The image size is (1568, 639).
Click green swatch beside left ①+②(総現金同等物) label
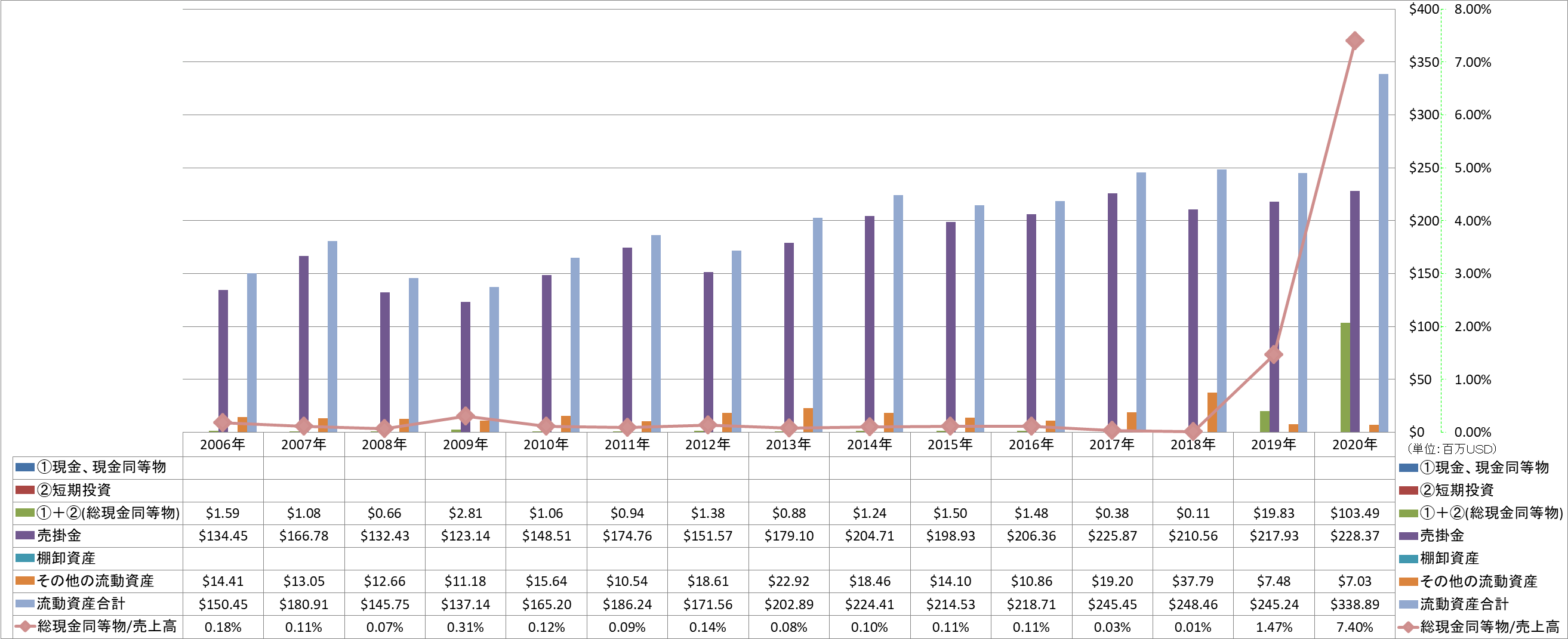click(25, 513)
